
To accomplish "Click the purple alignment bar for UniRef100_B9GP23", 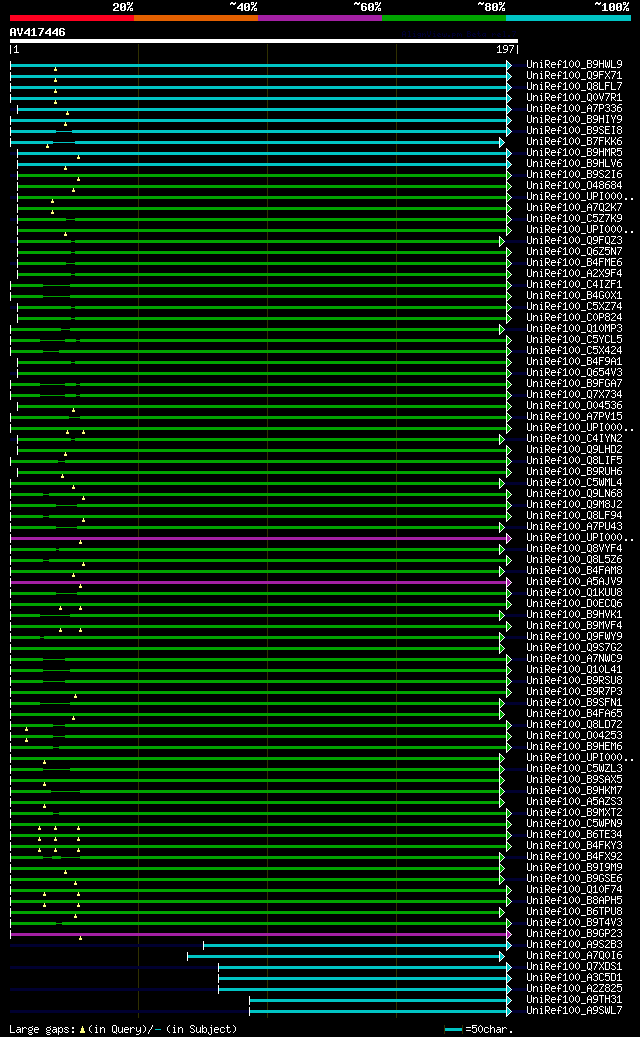I will [x=261, y=934].
